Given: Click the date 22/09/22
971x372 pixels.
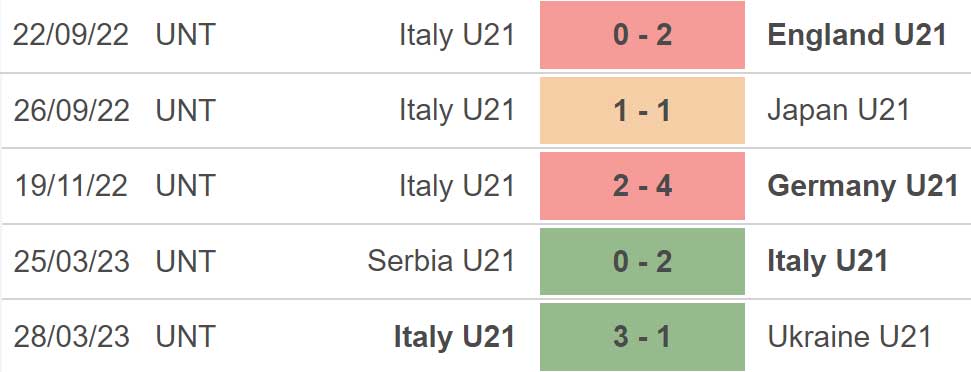Looking at the screenshot, I should click(x=71, y=35).
